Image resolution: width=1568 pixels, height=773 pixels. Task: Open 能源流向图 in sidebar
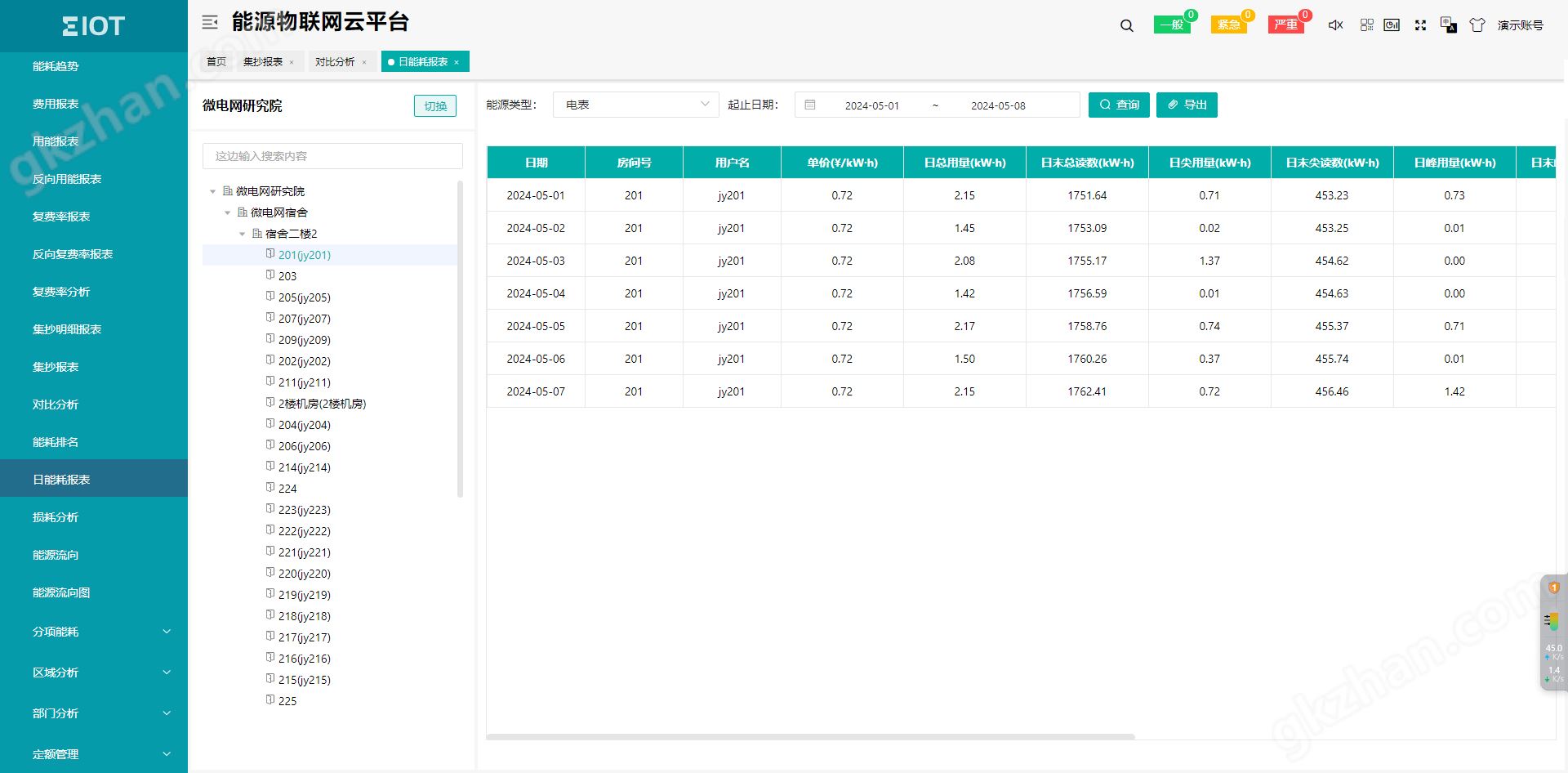point(61,592)
